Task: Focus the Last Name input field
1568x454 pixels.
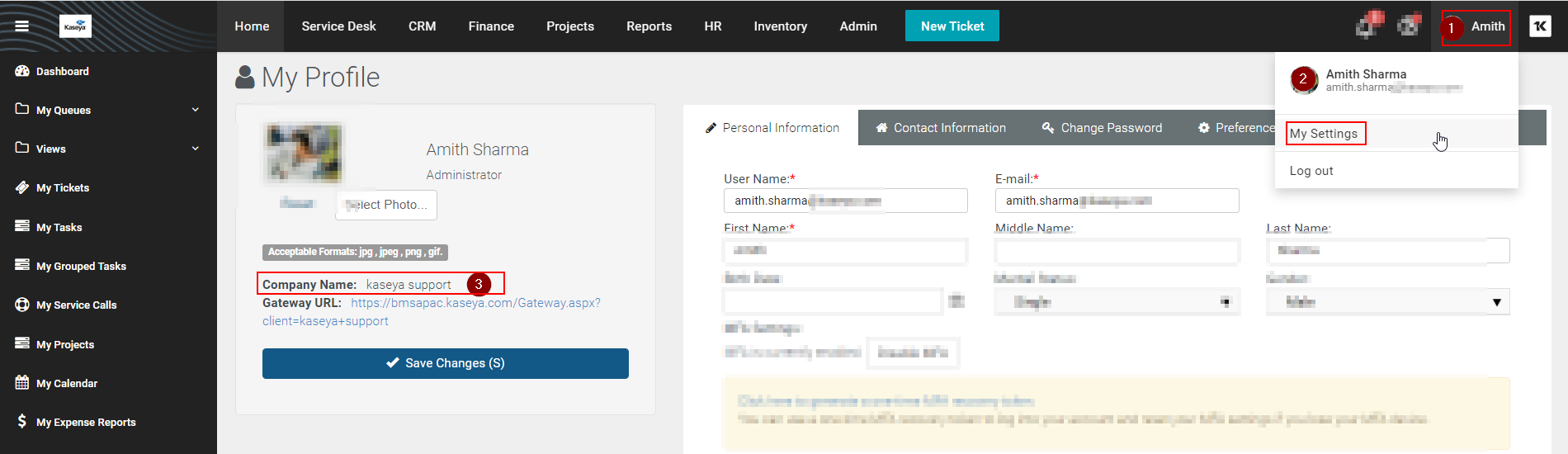Action: coord(1388,250)
